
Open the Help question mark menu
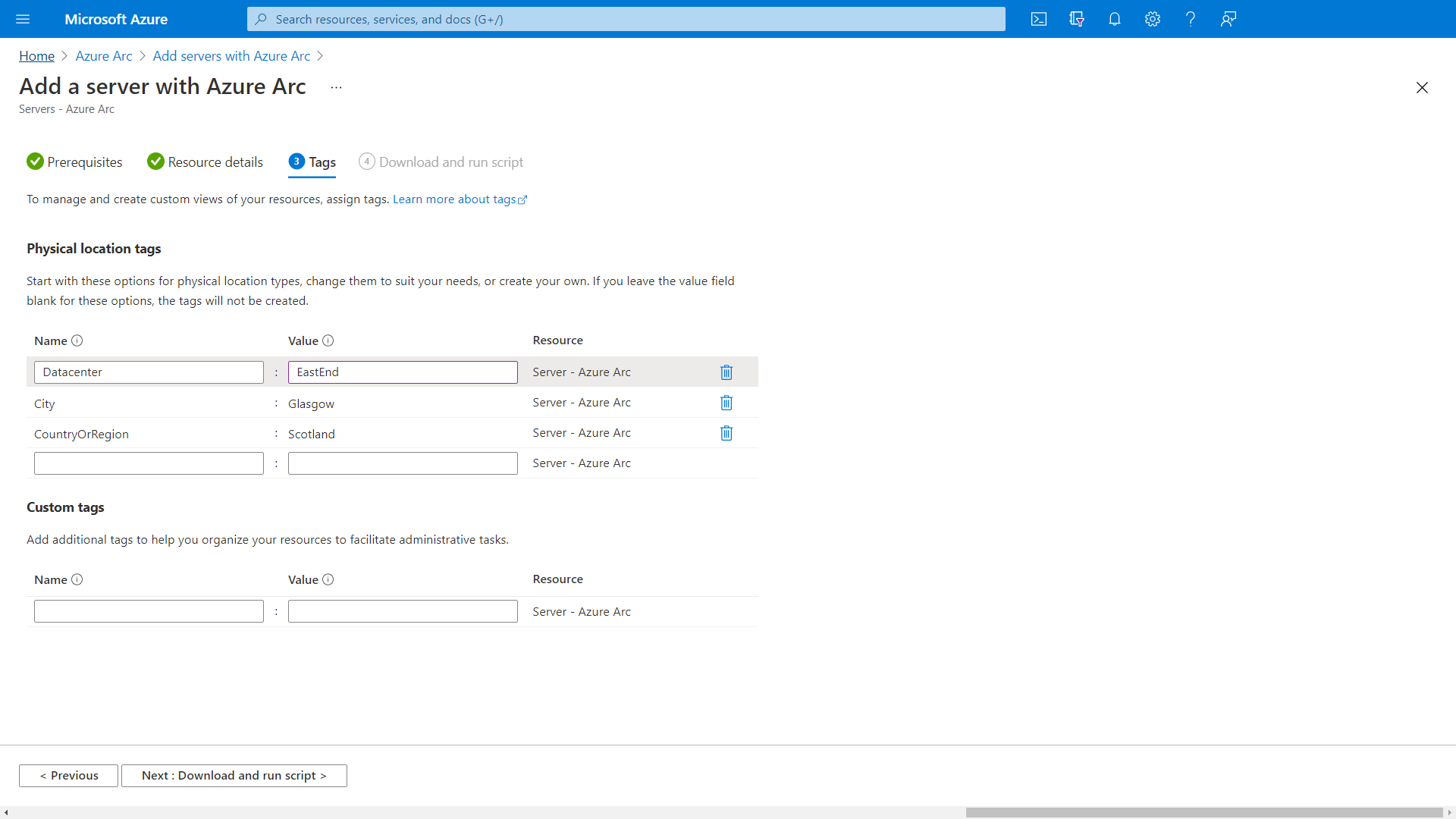(x=1191, y=19)
